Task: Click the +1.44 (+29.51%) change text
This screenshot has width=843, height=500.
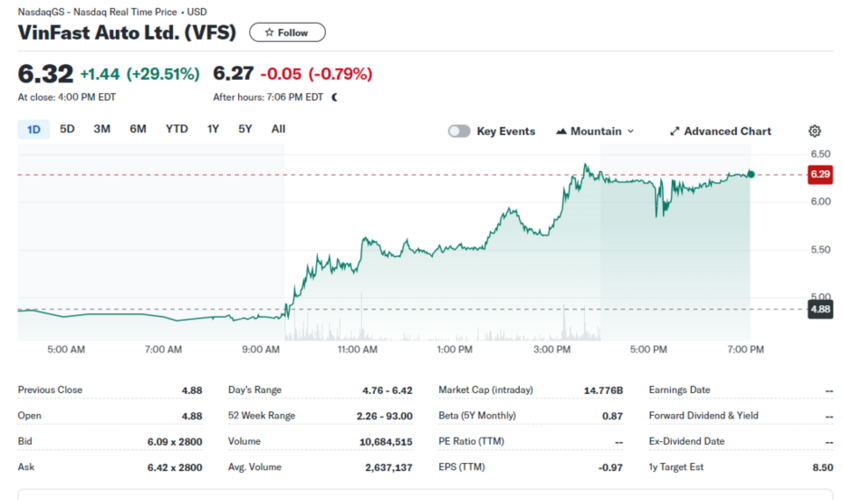Action: pos(140,74)
